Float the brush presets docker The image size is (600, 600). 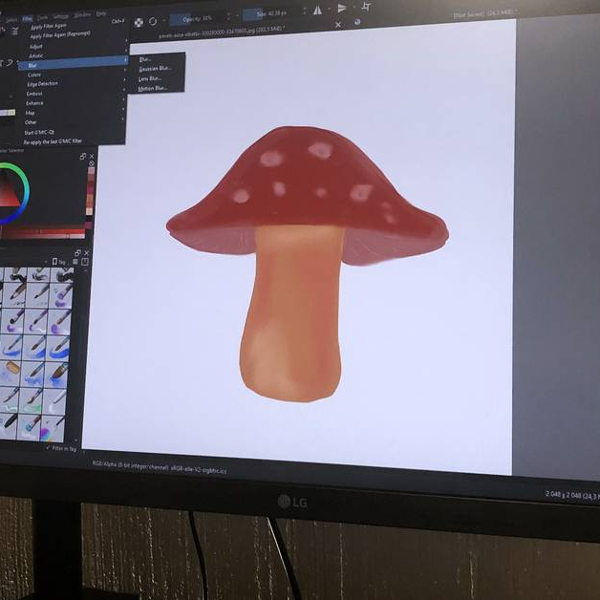(x=78, y=253)
